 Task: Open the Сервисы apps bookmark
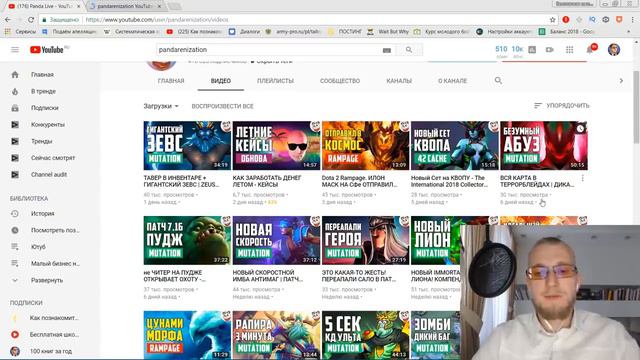click(x=20, y=31)
